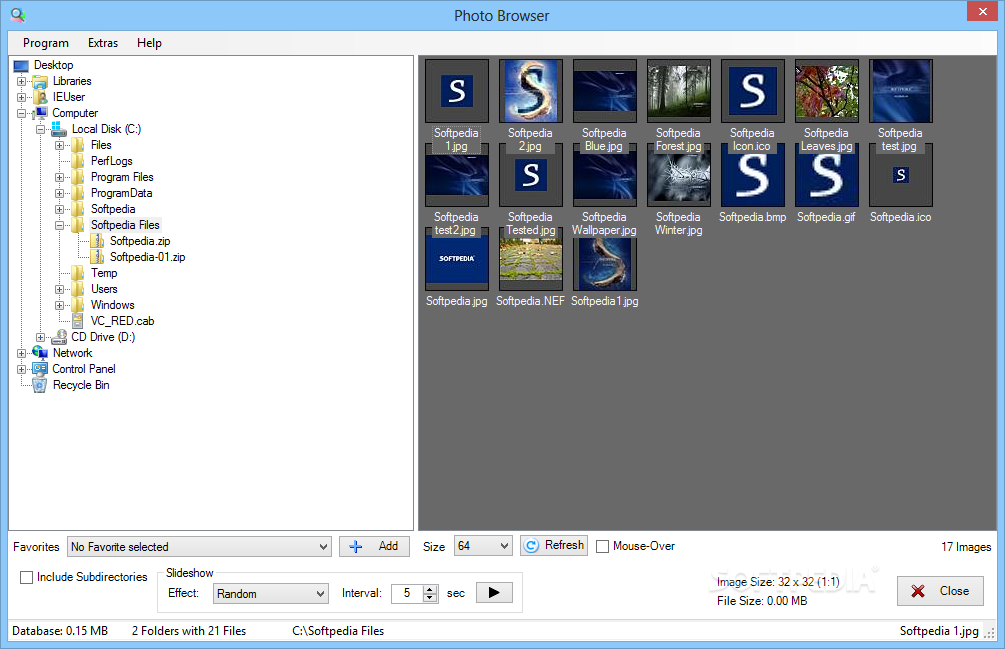
Task: Select the Softpedia Blue.jpg thumbnail
Action: tap(604, 91)
